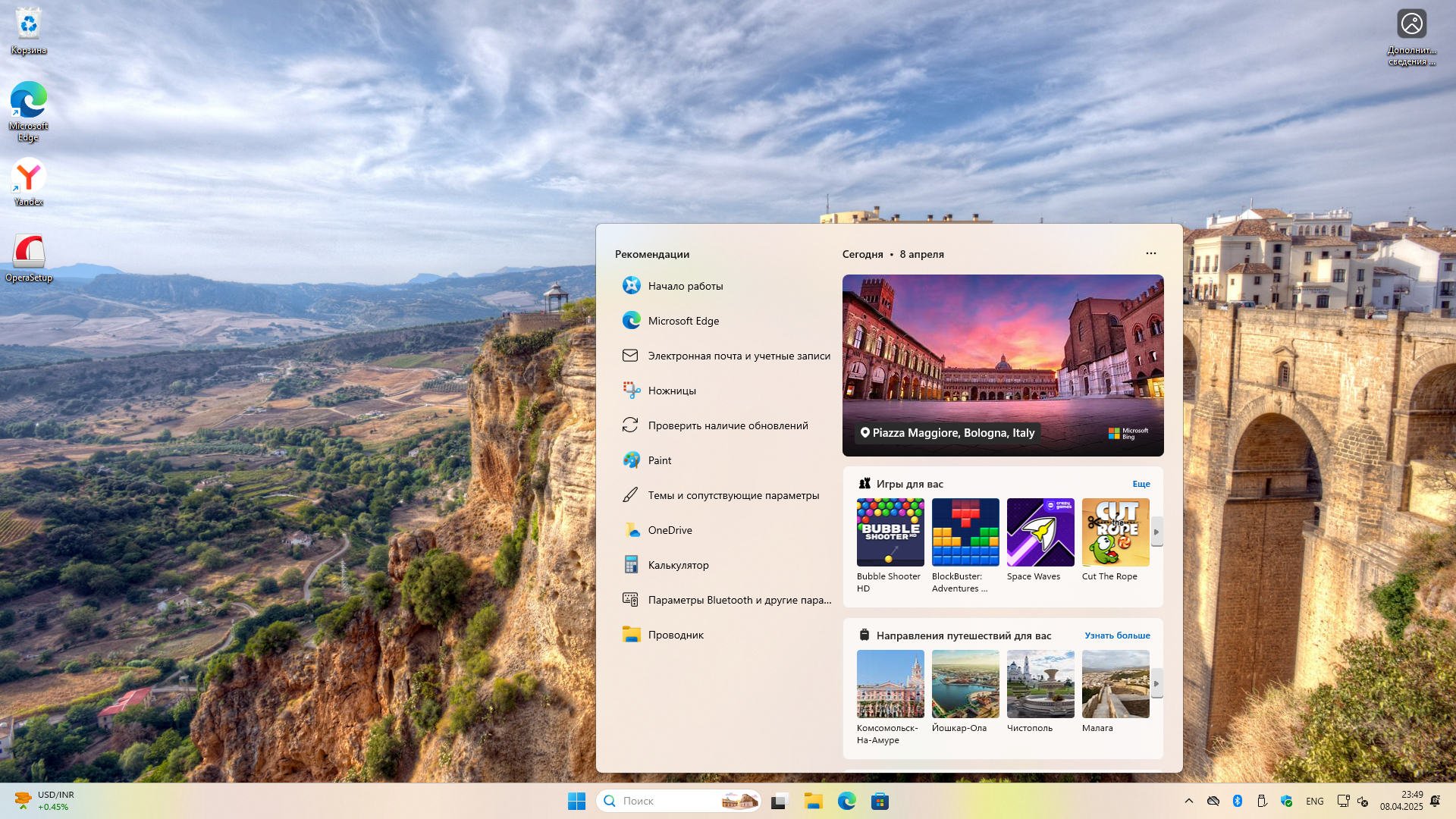The image size is (1456, 819).
Task: Open the Windows Start button
Action: coord(576,802)
